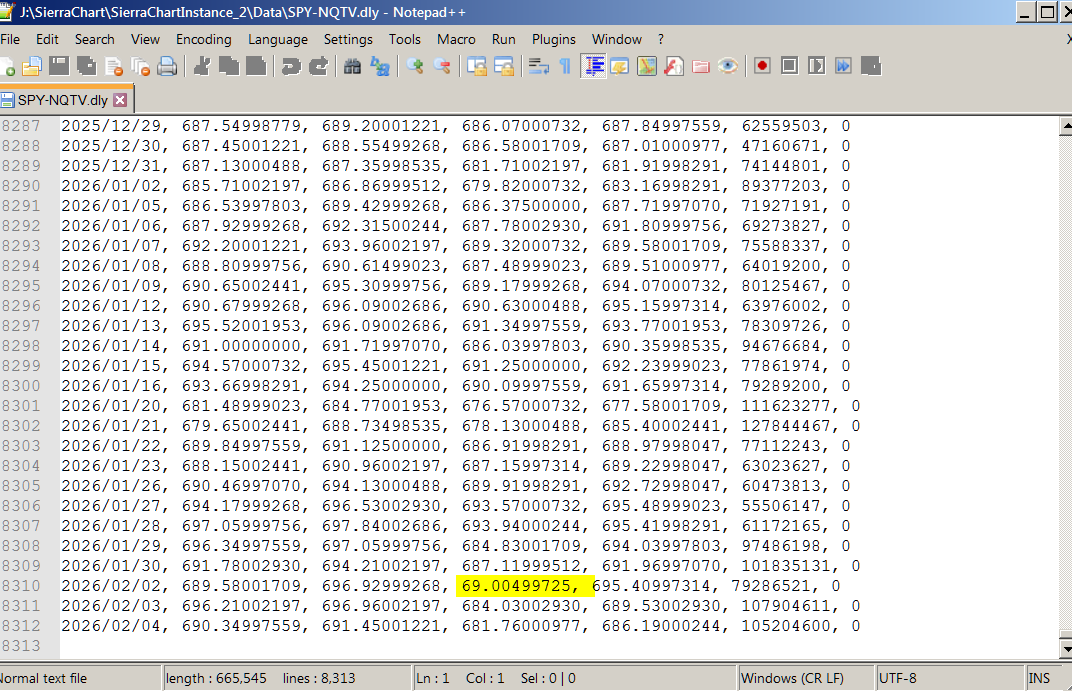Open the Plugins menu
This screenshot has width=1072, height=691.
pos(554,40)
